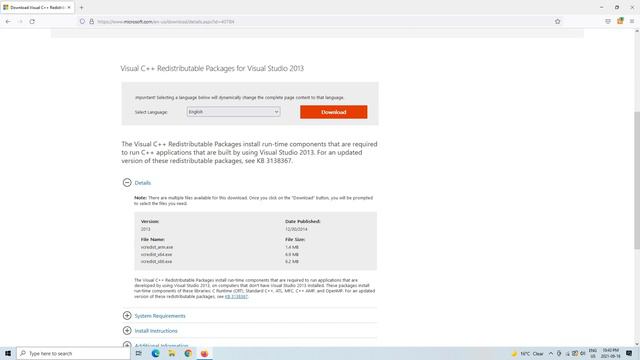Expand System Requirements section

tap(127, 316)
